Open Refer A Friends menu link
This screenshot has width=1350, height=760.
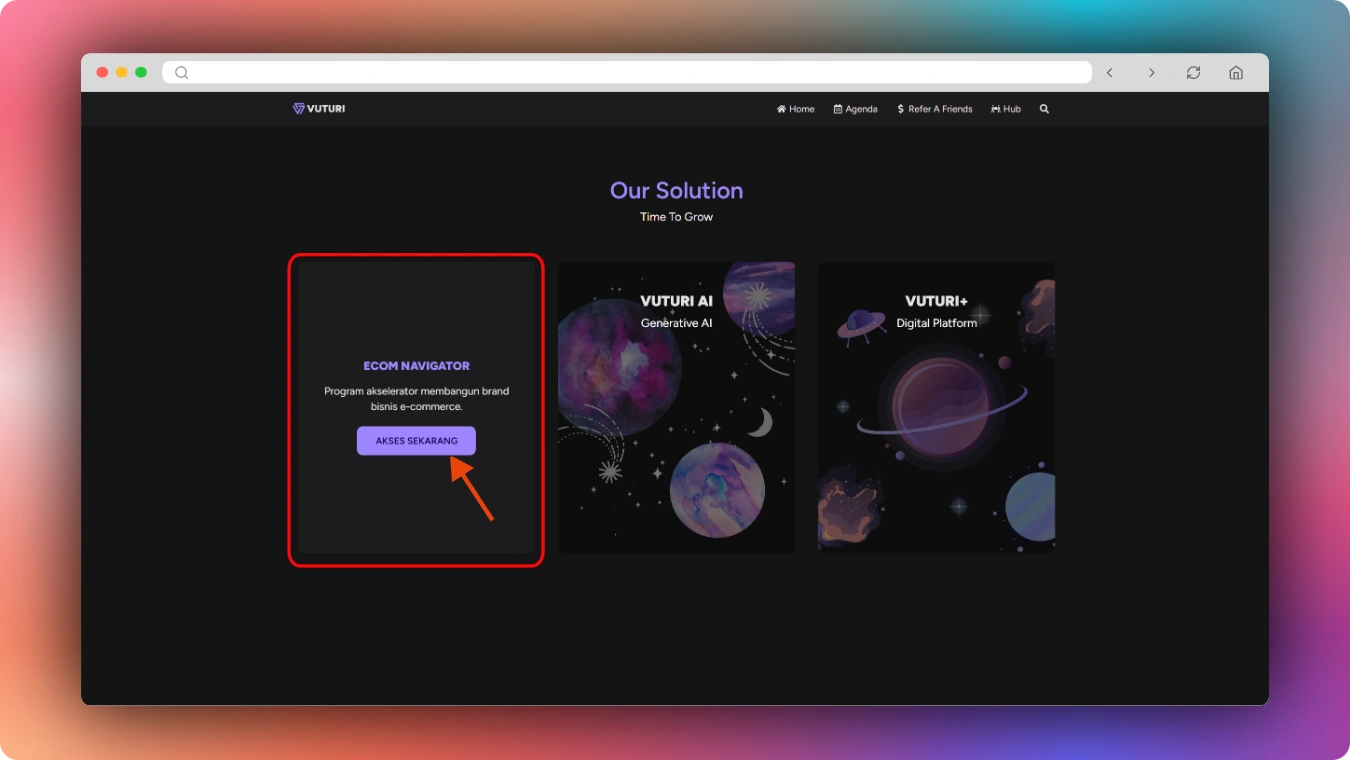[x=935, y=109]
